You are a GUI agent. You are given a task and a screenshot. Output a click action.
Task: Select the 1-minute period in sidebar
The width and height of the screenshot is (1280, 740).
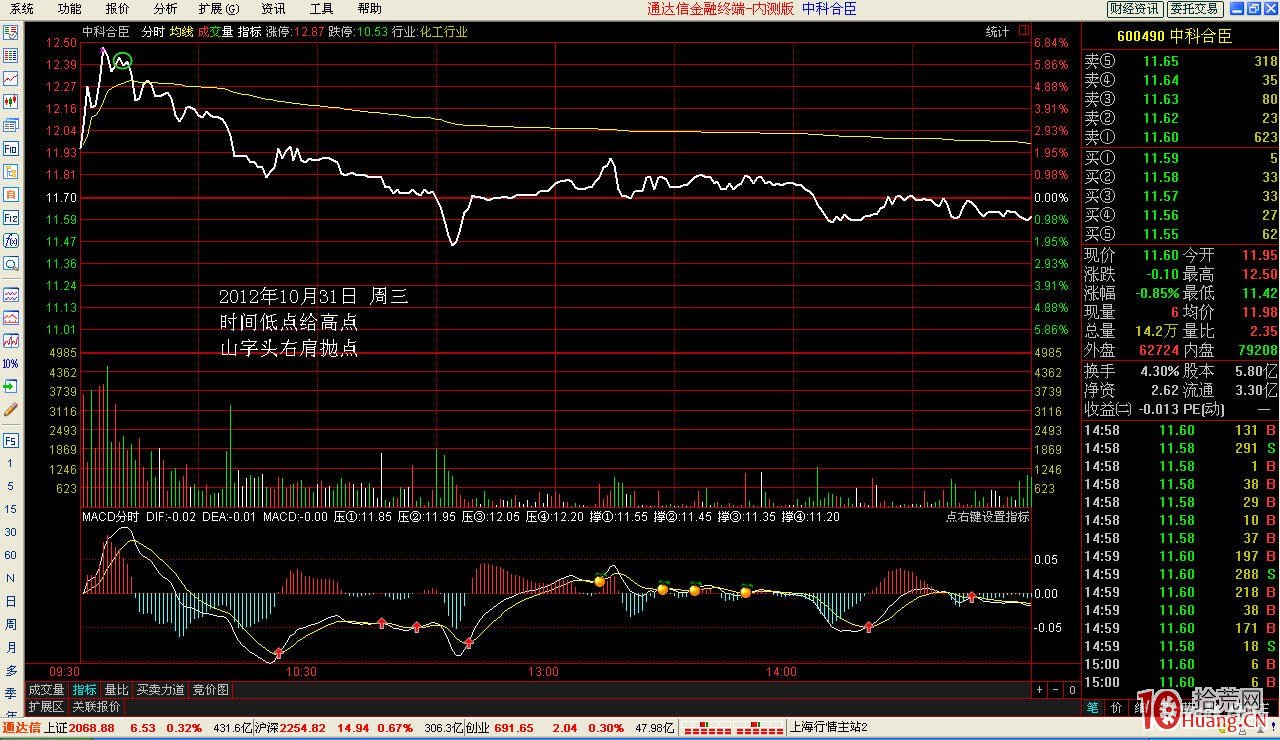(x=11, y=463)
